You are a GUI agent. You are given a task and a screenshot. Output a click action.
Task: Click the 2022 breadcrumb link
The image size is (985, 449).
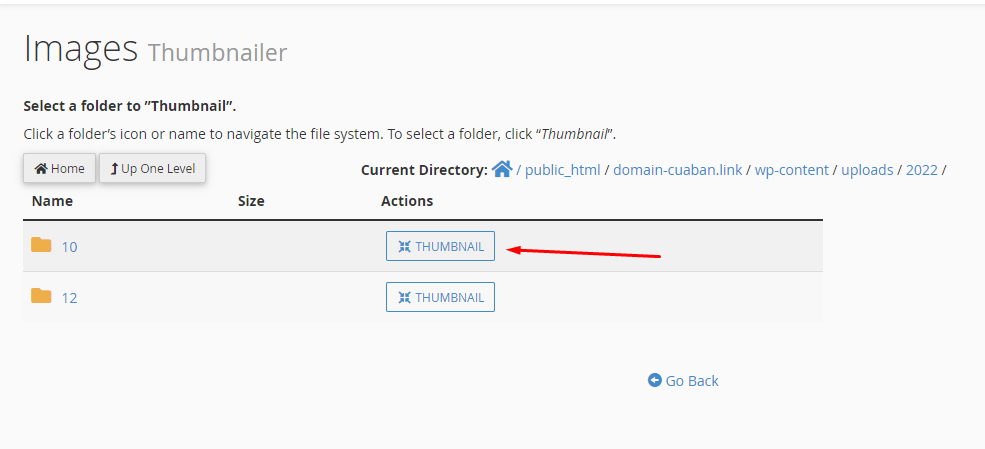coord(922,170)
